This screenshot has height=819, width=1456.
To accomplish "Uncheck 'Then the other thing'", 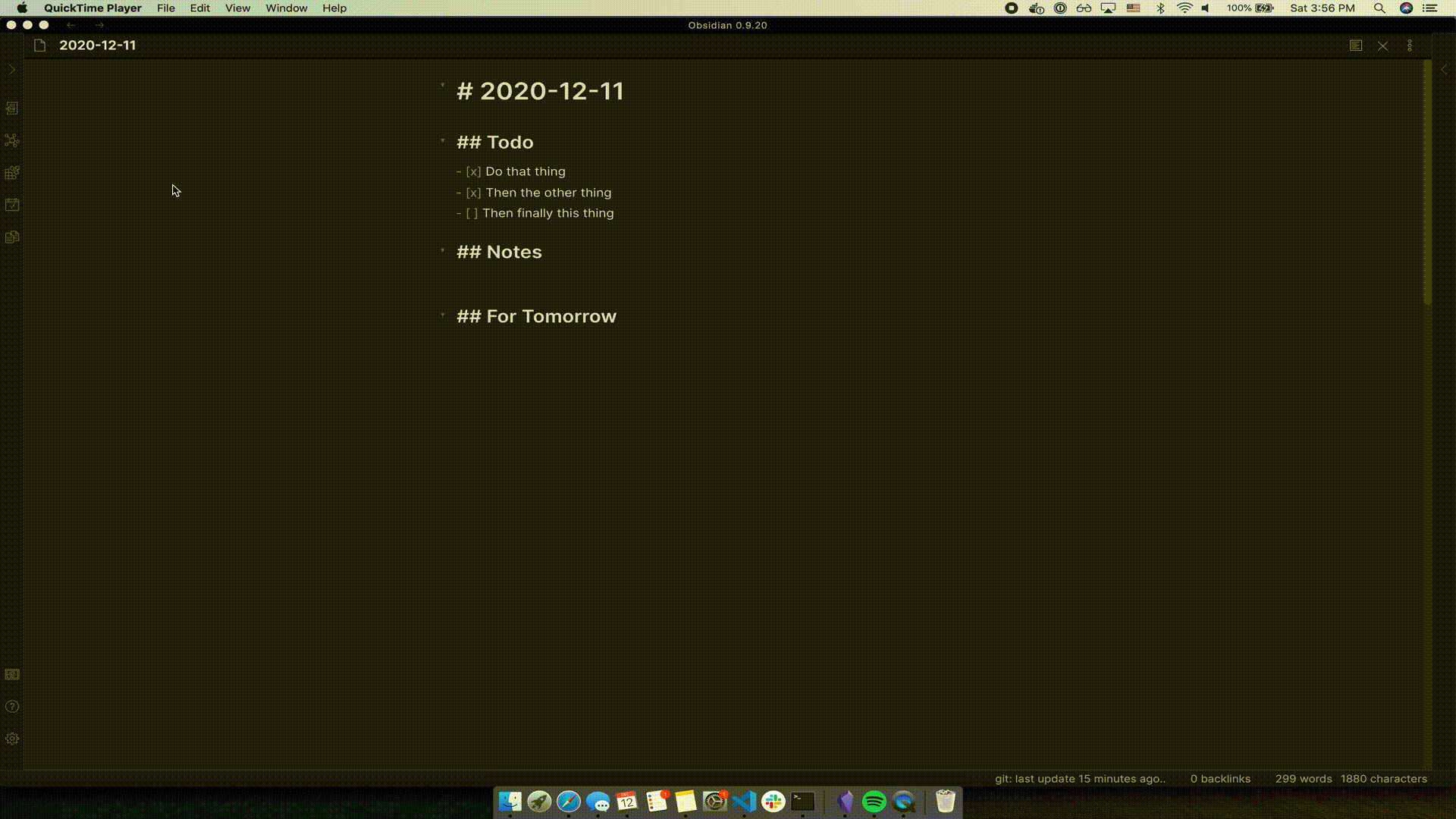I will [x=472, y=193].
